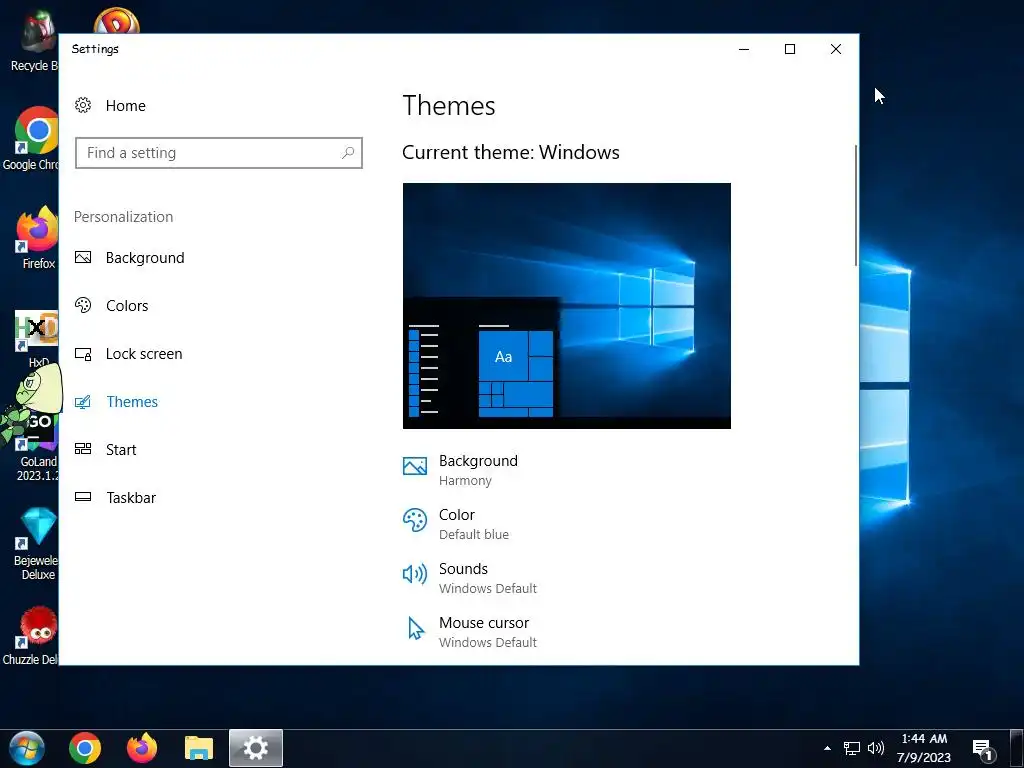Open Home gear icon in Settings

coord(83,105)
